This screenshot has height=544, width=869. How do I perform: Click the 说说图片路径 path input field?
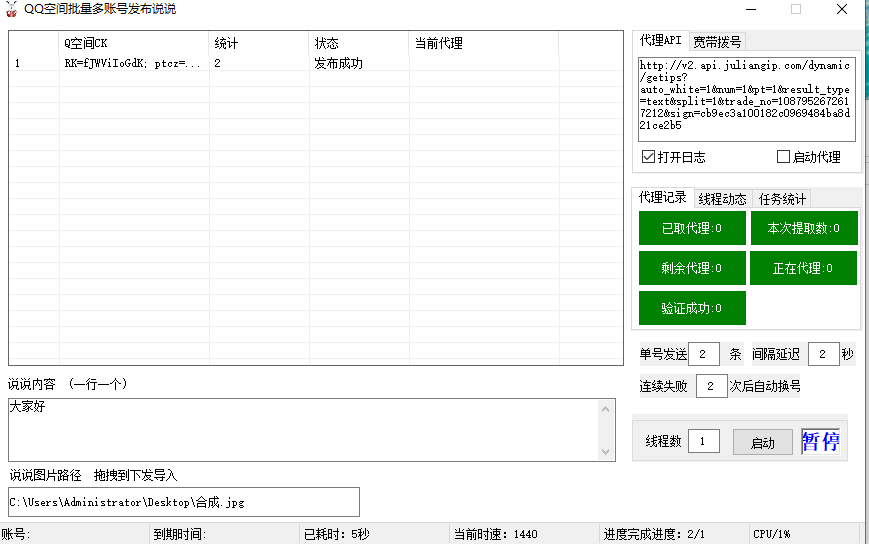[184, 502]
